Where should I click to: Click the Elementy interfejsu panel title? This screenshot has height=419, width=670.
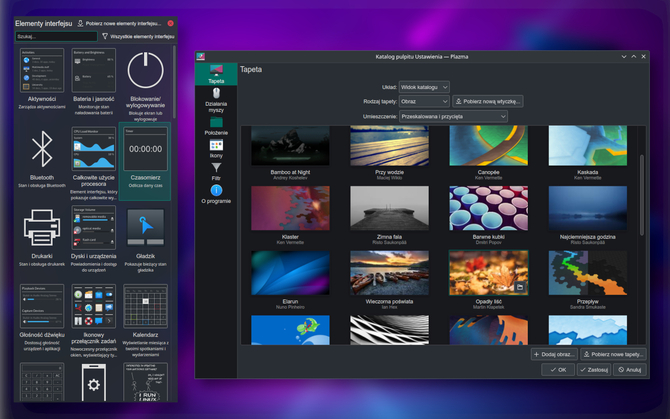tap(44, 23)
